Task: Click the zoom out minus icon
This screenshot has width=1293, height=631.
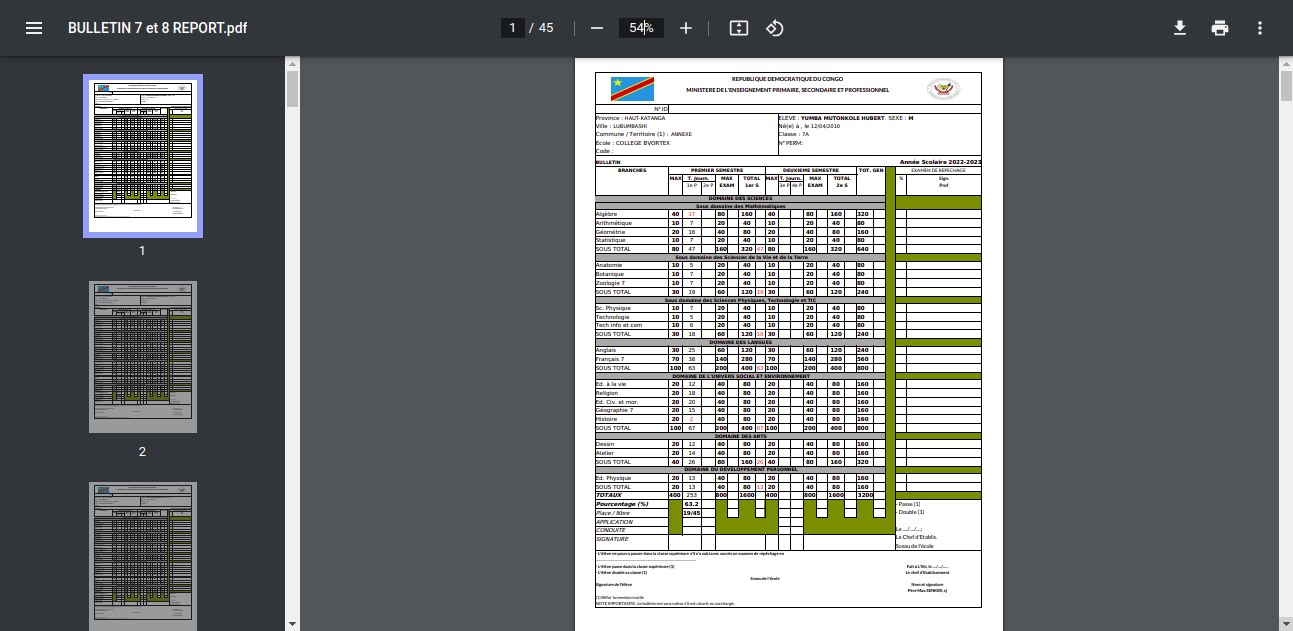Action: coord(597,28)
